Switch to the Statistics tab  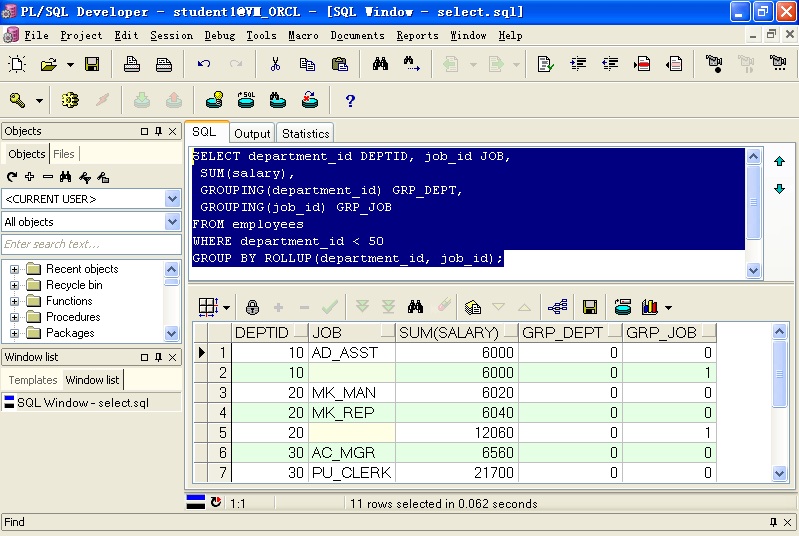pyautogui.click(x=306, y=133)
